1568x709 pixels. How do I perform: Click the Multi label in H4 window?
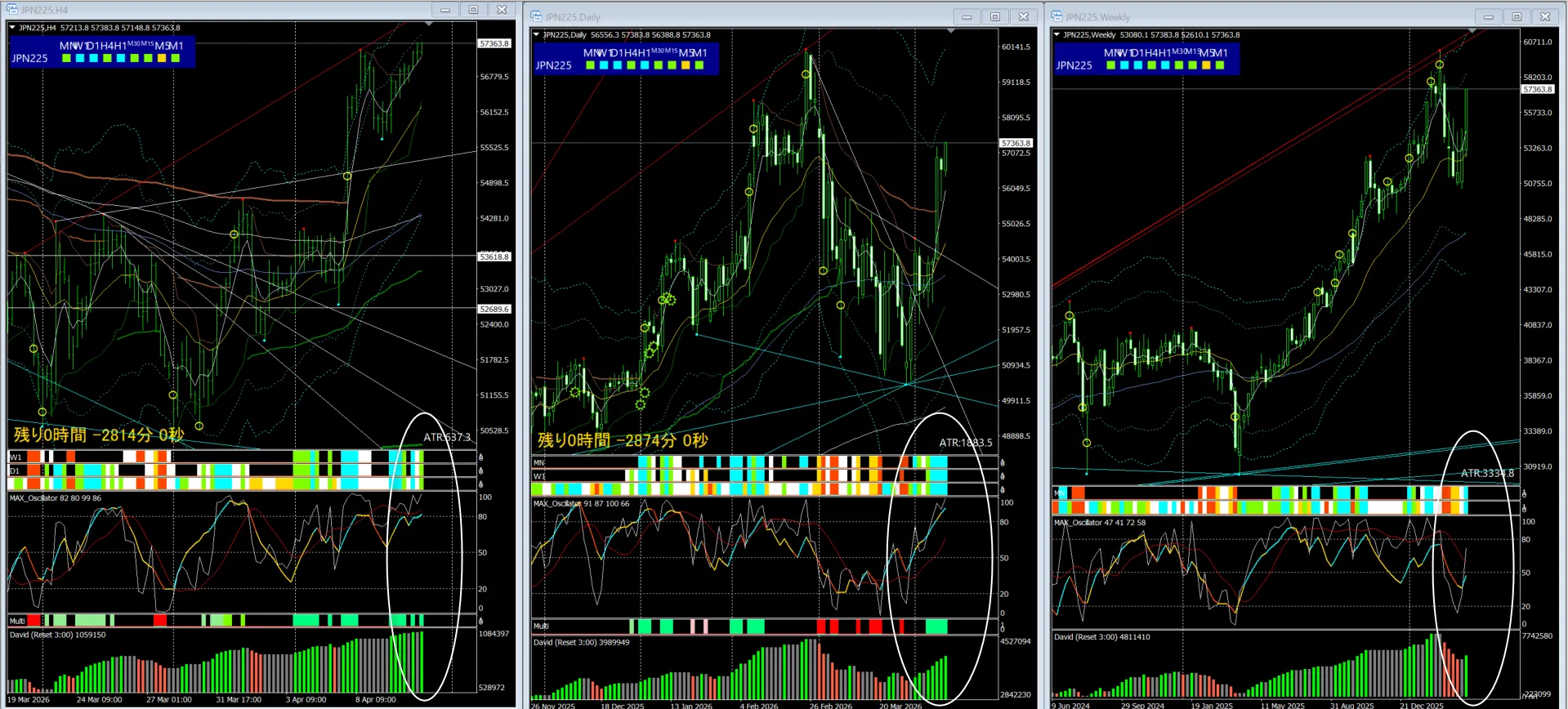(17, 622)
